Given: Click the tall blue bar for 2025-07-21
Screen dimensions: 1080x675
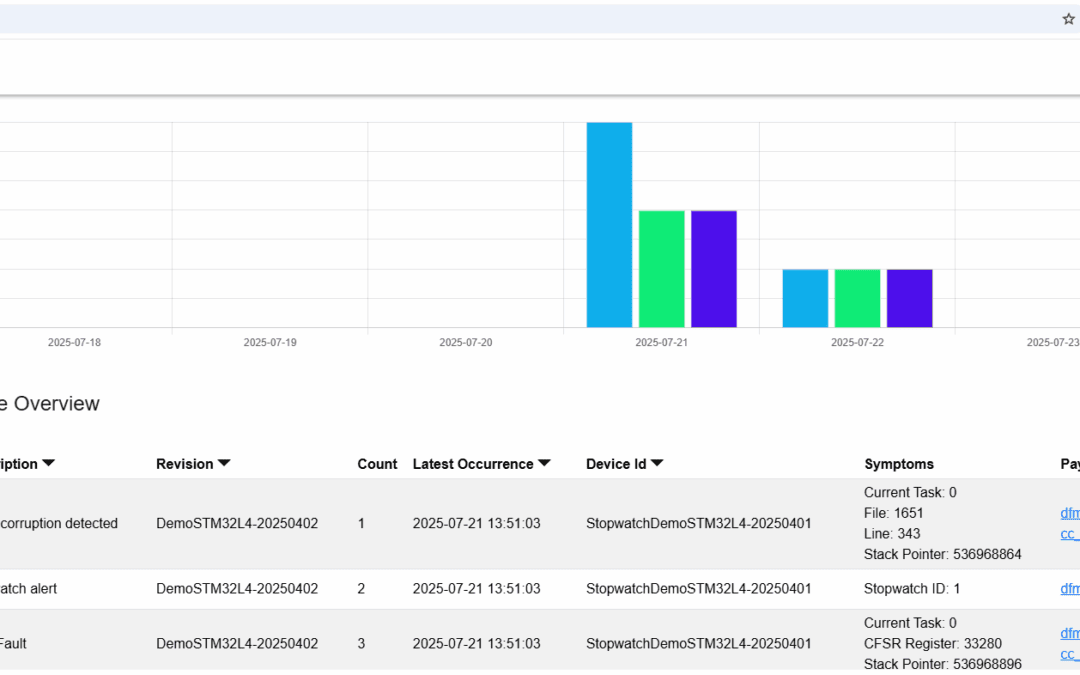Looking at the screenshot, I should tap(609, 225).
